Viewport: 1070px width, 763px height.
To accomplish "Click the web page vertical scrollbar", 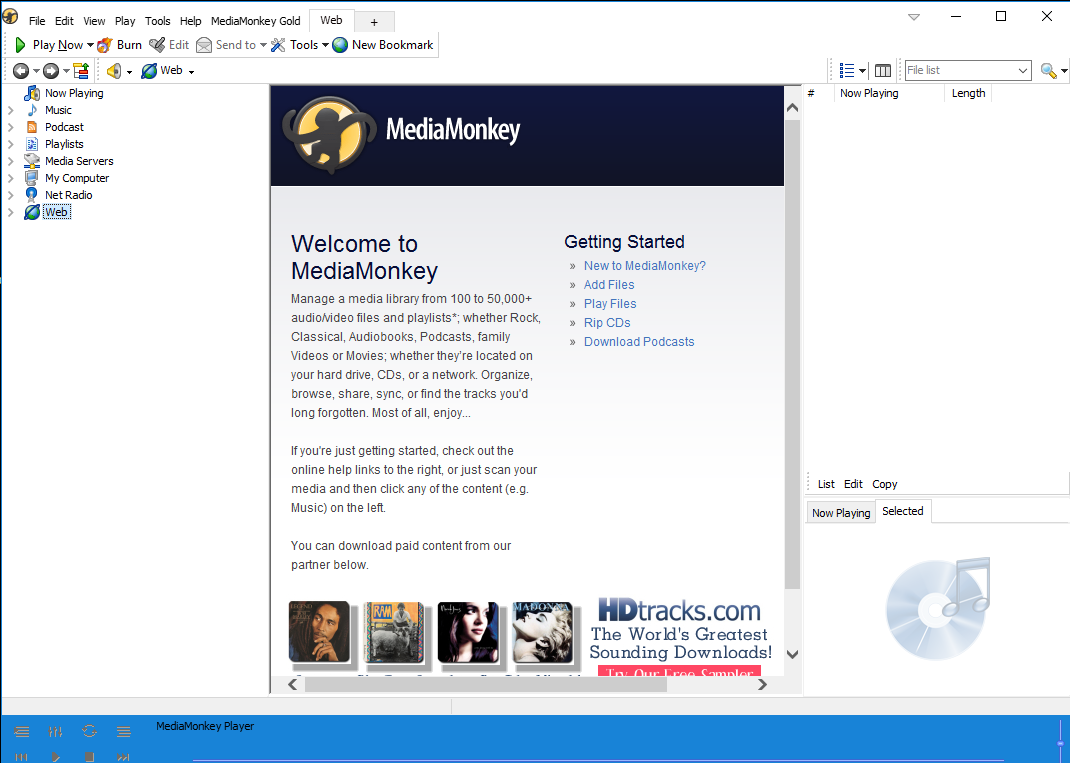I will pos(792,355).
